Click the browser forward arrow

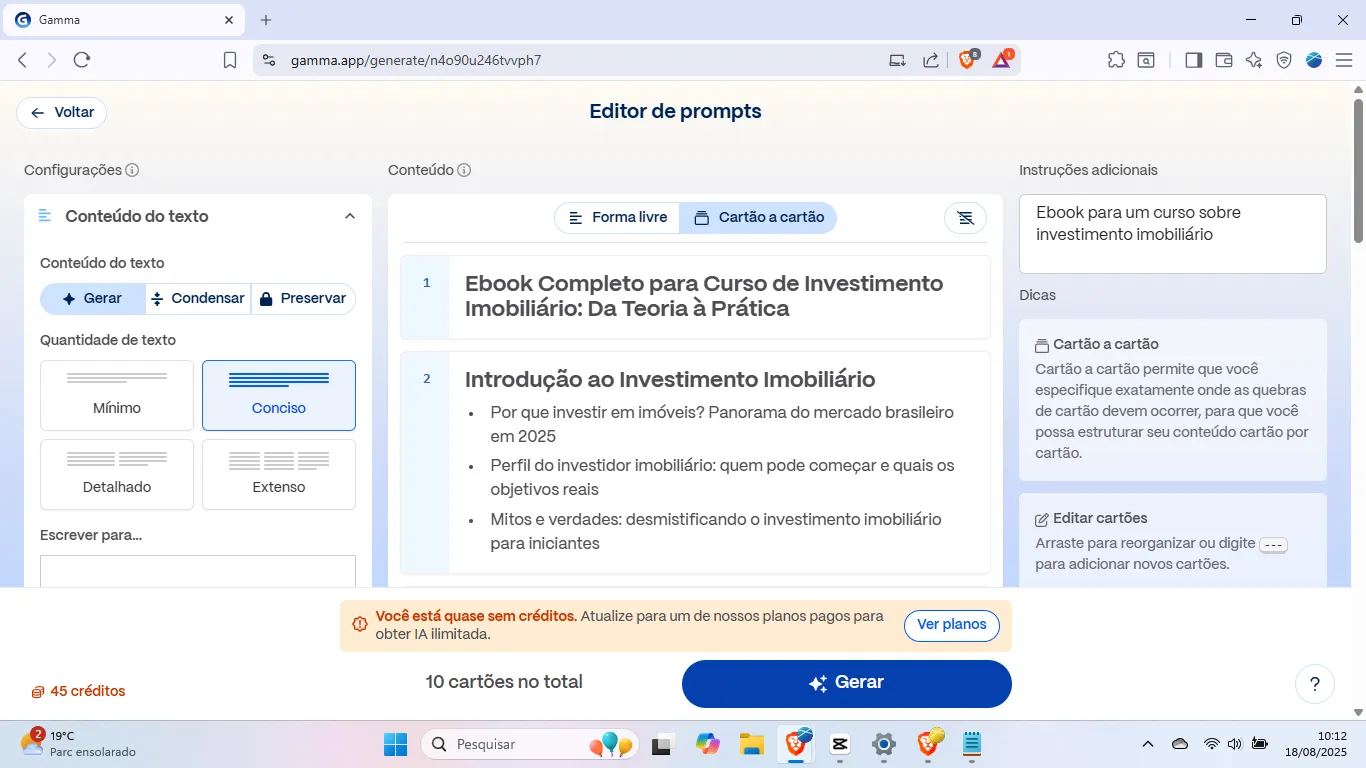tap(52, 60)
